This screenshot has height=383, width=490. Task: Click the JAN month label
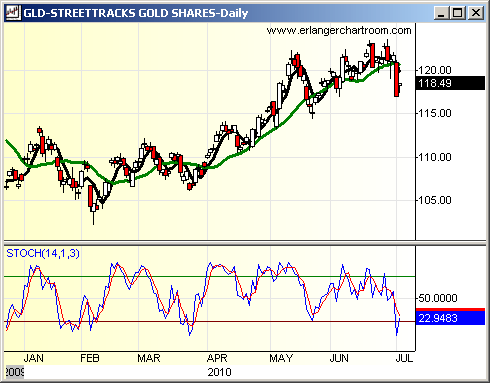pyautogui.click(x=33, y=358)
